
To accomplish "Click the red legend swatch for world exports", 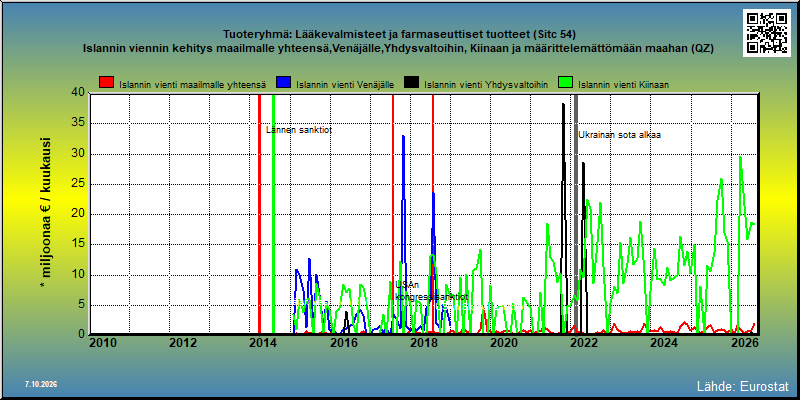I will (106, 83).
